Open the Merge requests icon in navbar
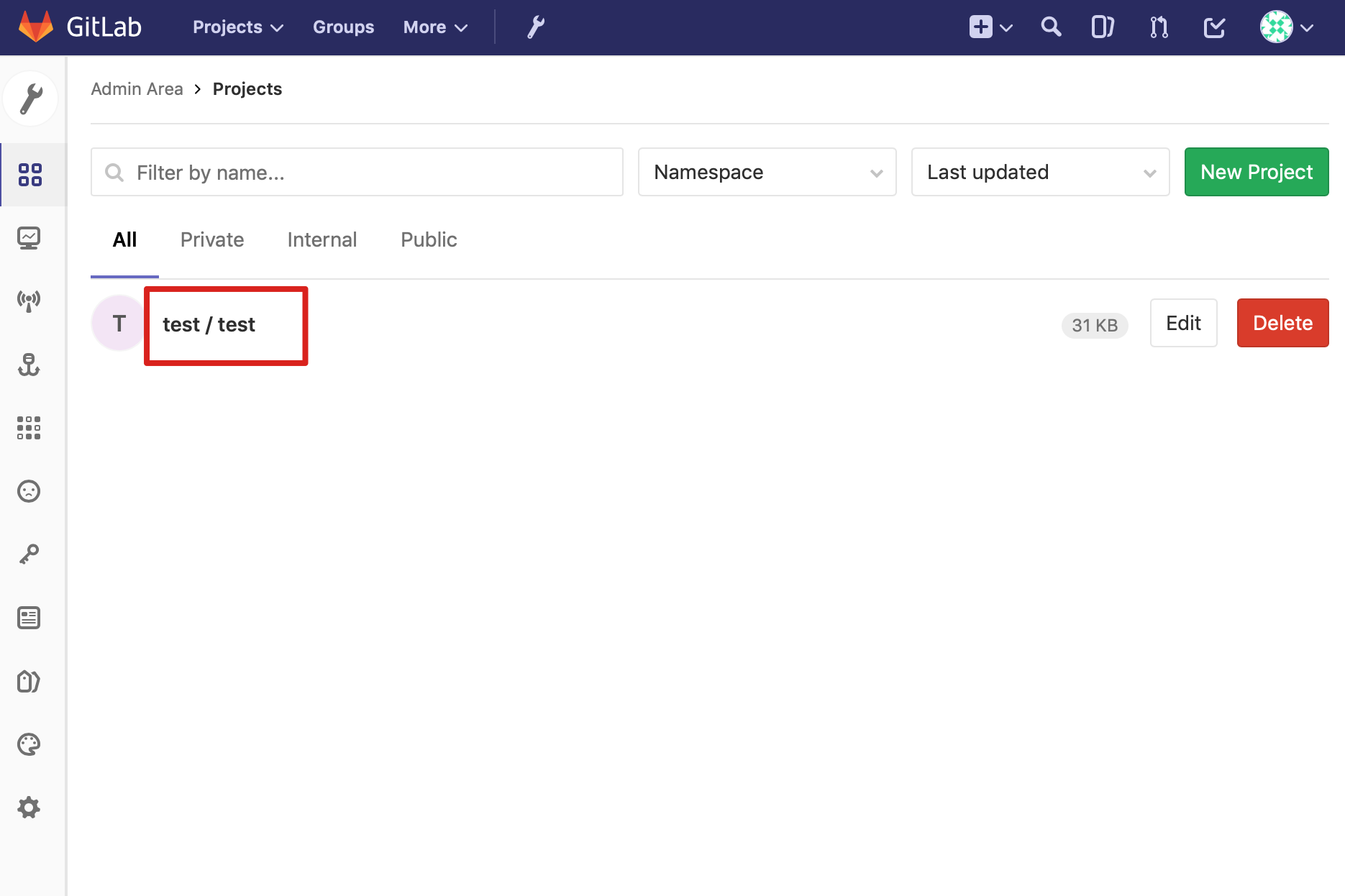 tap(1159, 27)
